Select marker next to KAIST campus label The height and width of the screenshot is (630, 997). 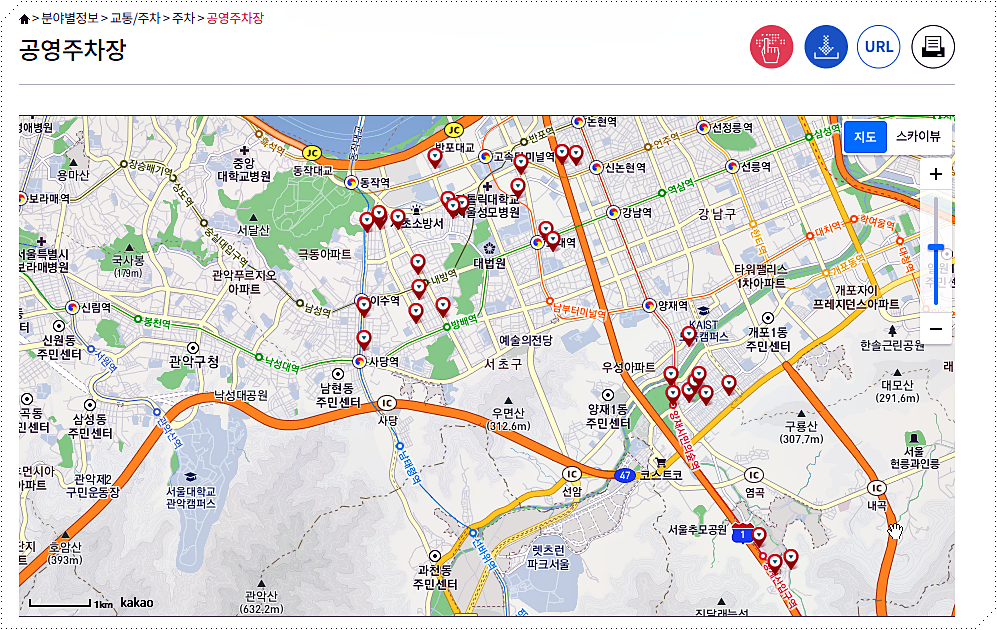[x=689, y=335]
